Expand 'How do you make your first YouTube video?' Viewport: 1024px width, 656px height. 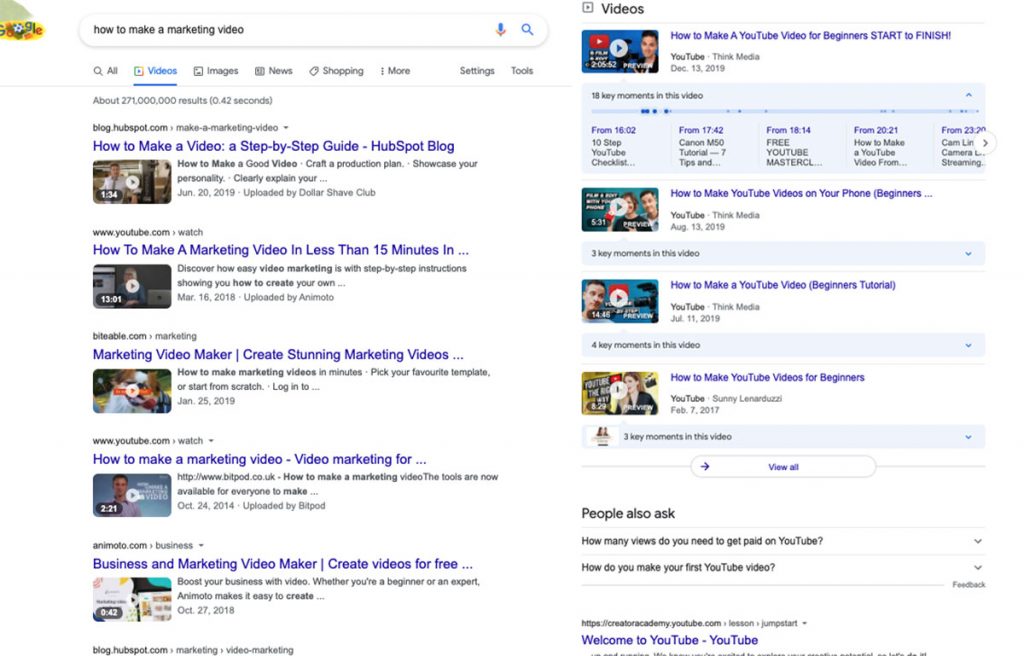pyautogui.click(x=783, y=567)
